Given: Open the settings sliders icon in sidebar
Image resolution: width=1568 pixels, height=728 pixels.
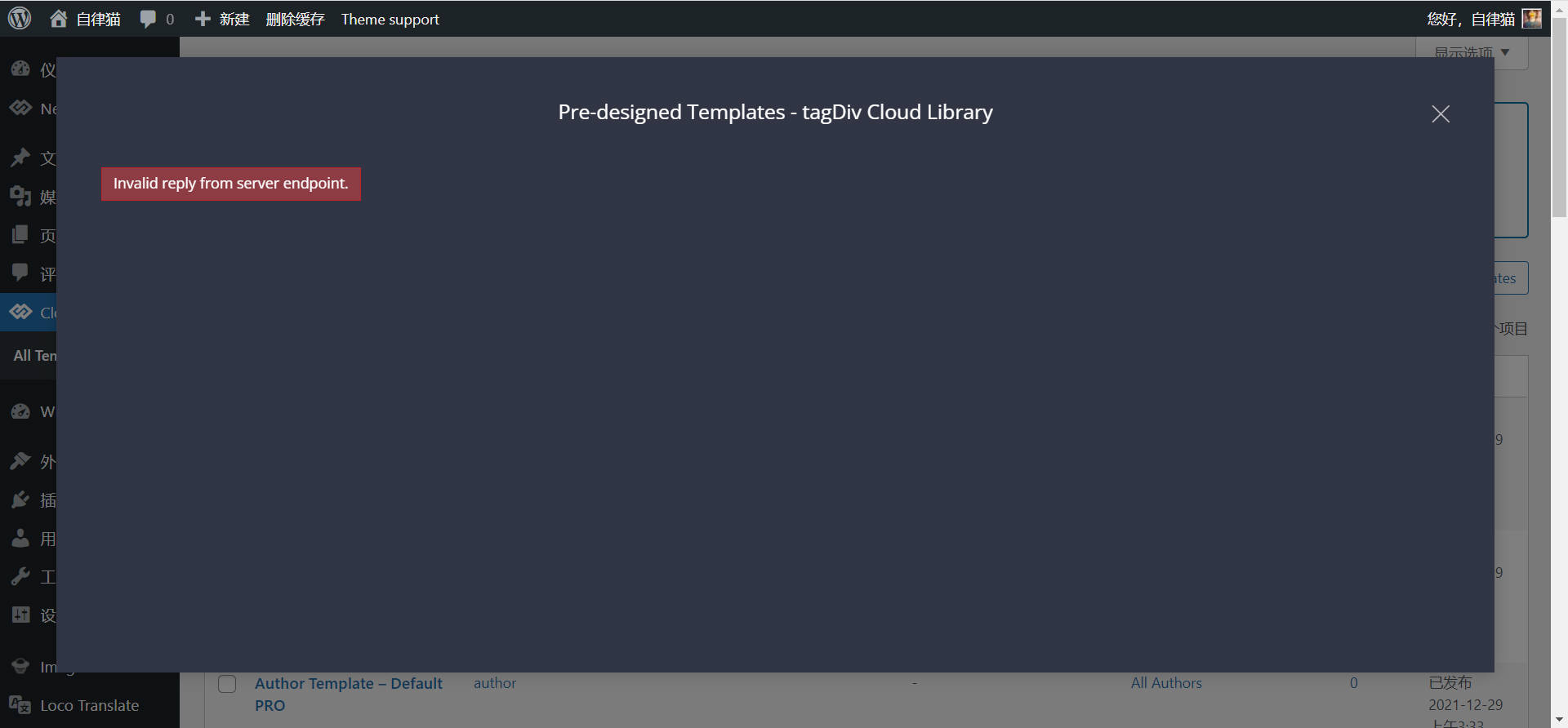Looking at the screenshot, I should coord(20,615).
